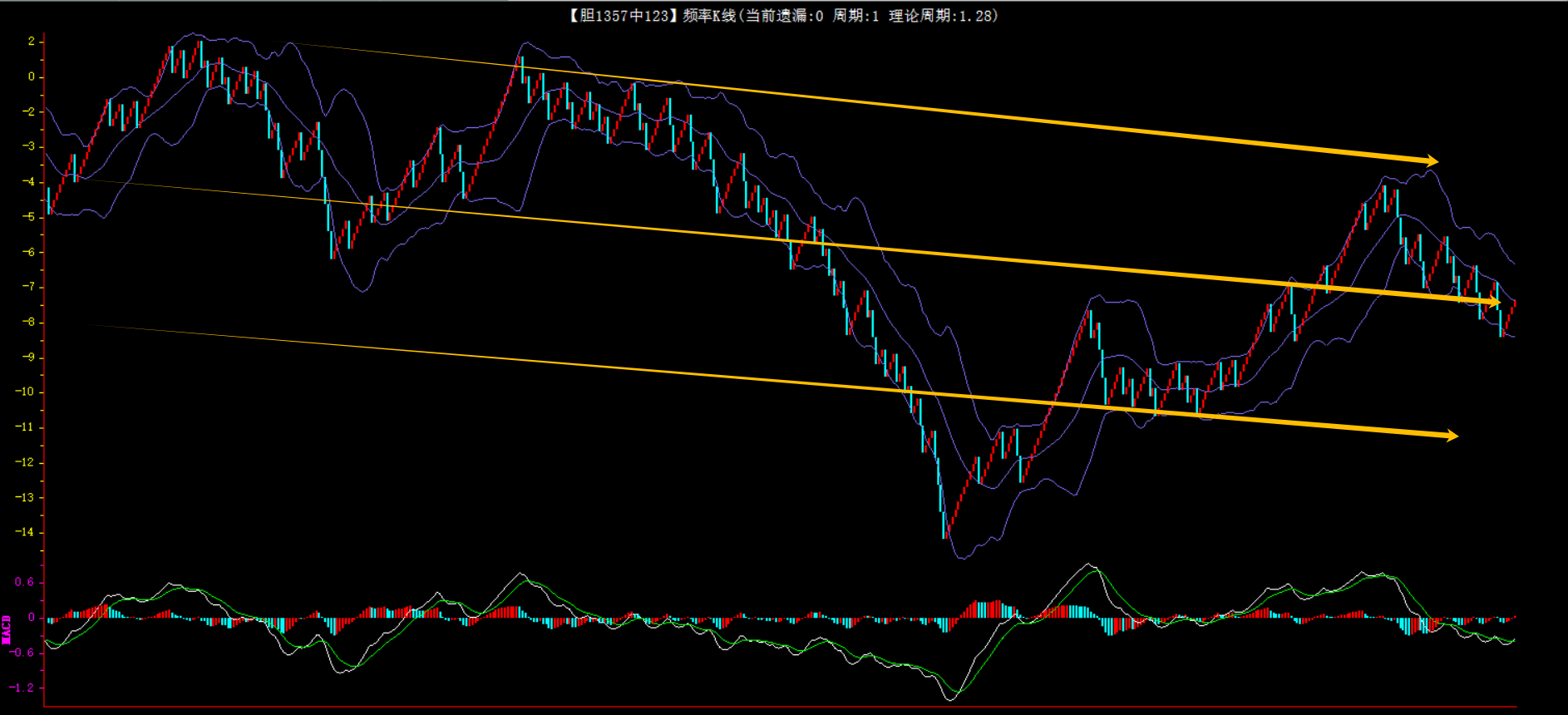Click the chart title text at top

coord(782,16)
